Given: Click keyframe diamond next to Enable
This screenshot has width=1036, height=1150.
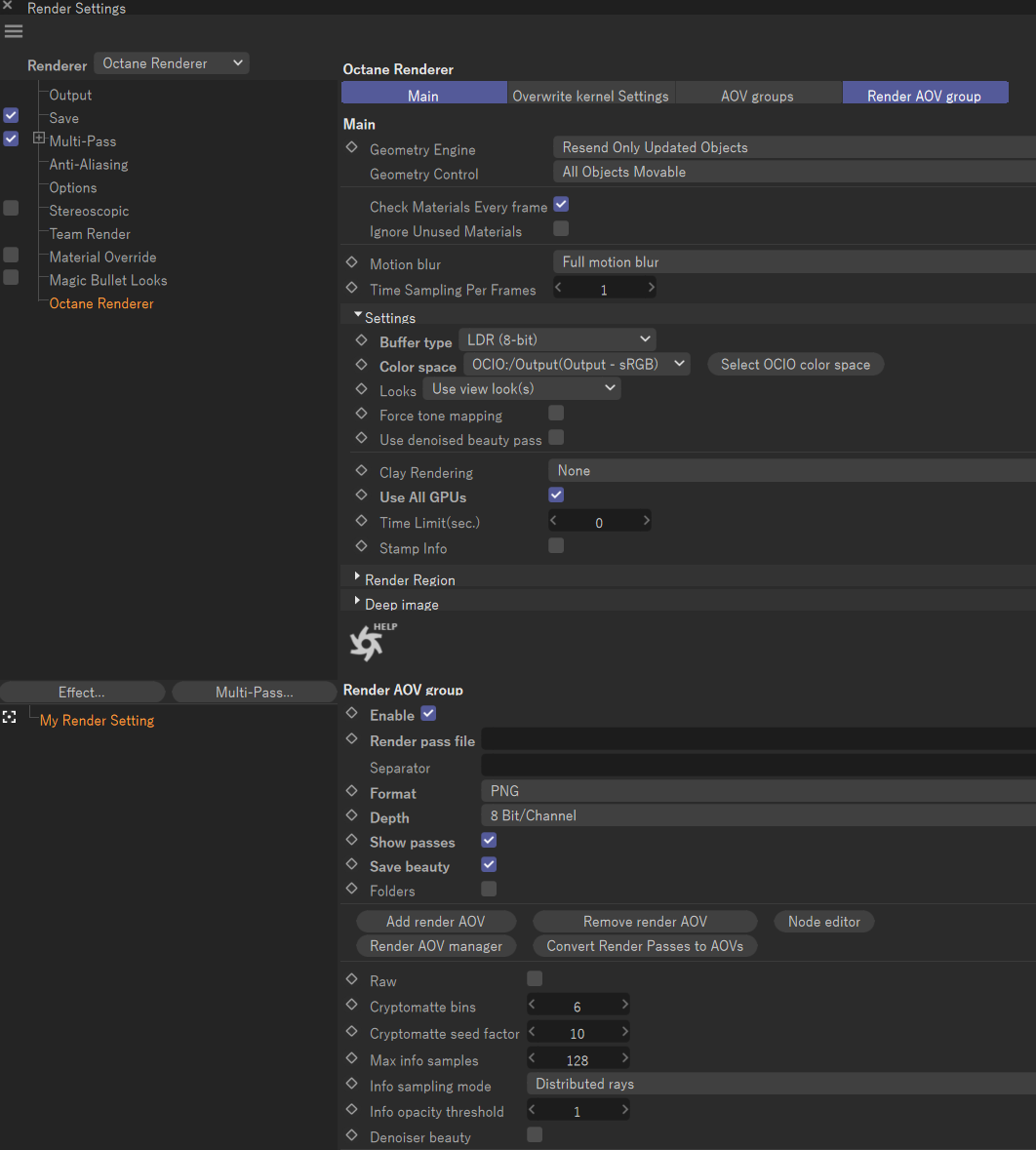Looking at the screenshot, I should (x=351, y=713).
